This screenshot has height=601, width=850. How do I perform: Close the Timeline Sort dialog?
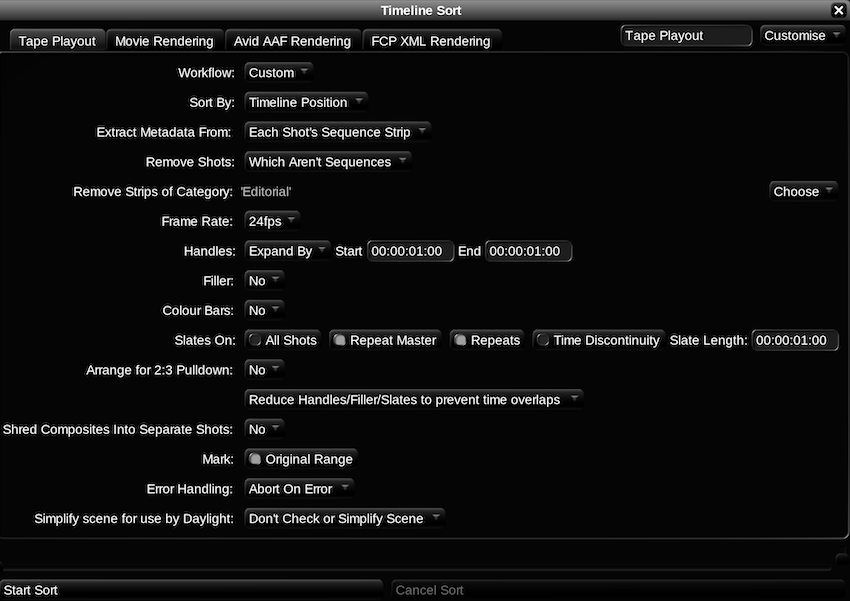click(838, 10)
